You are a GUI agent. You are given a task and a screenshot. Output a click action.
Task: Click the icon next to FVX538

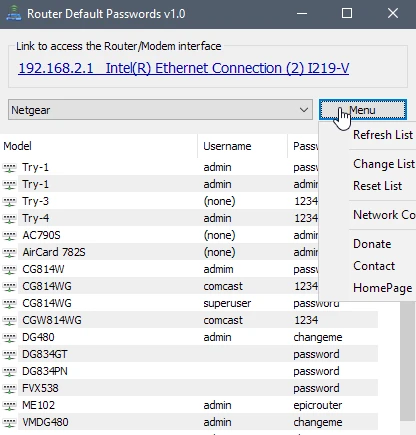click(x=9, y=388)
